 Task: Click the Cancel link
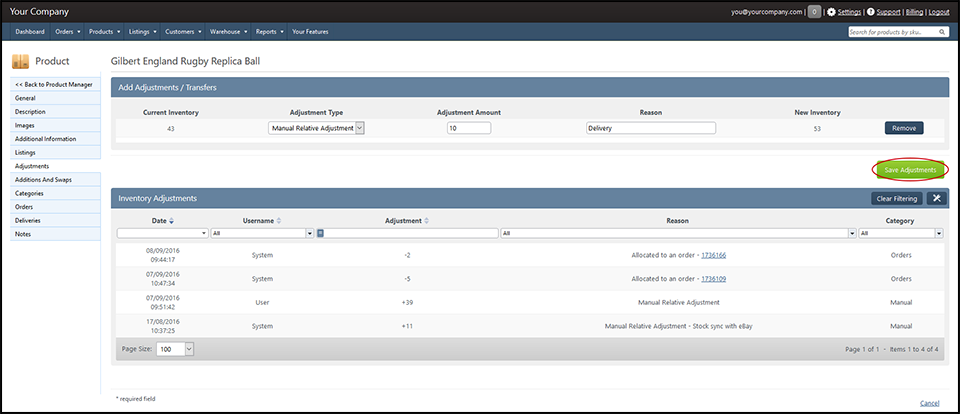(929, 403)
